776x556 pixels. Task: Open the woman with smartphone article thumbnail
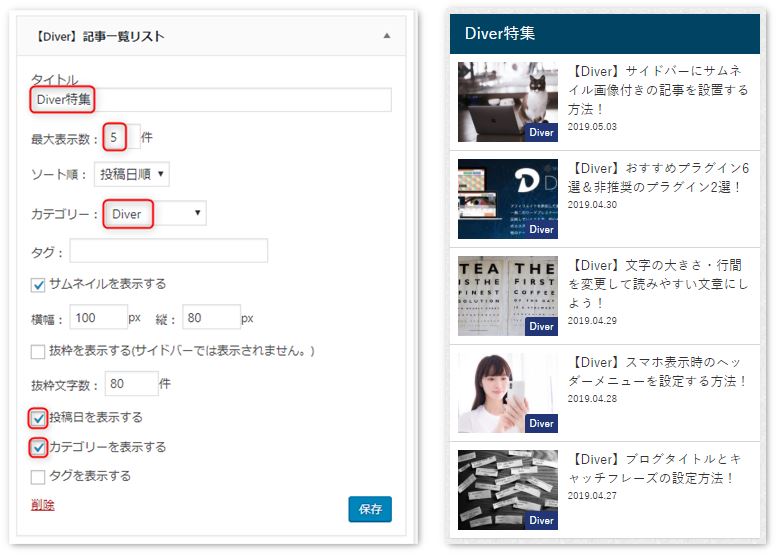click(x=508, y=393)
